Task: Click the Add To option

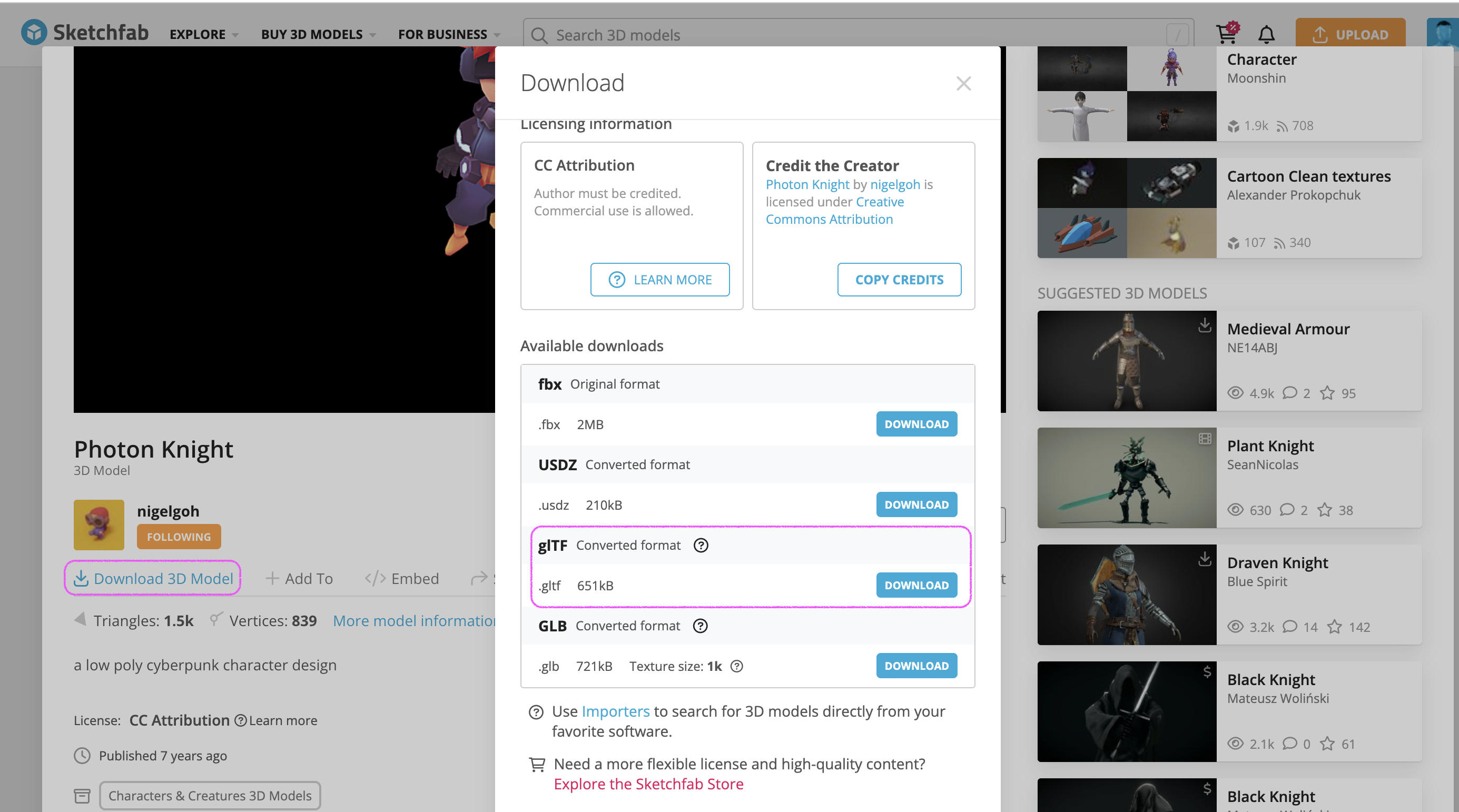Action: click(x=299, y=578)
